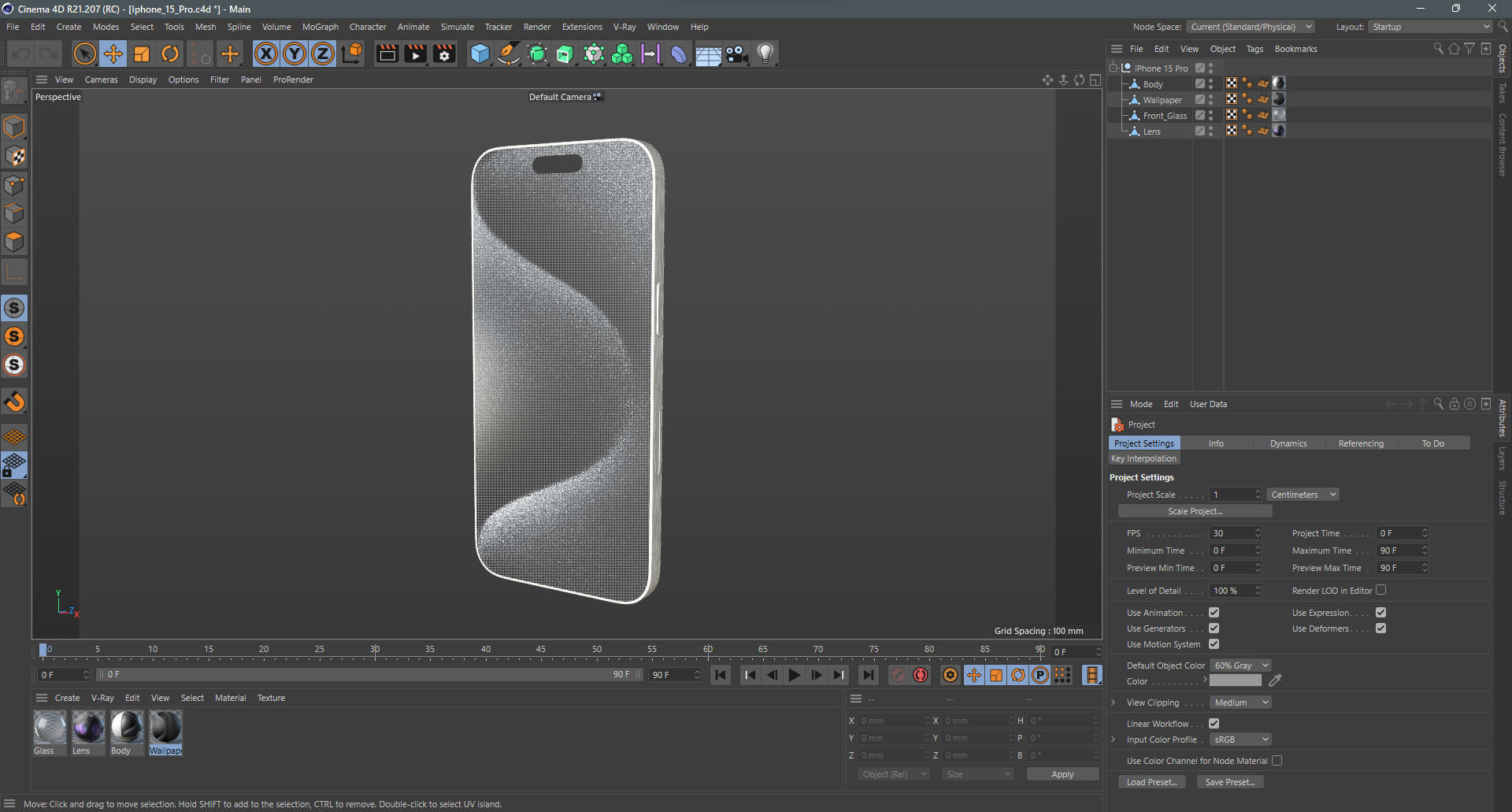This screenshot has height=812, width=1512.
Task: Add a Camera object
Action: click(736, 54)
